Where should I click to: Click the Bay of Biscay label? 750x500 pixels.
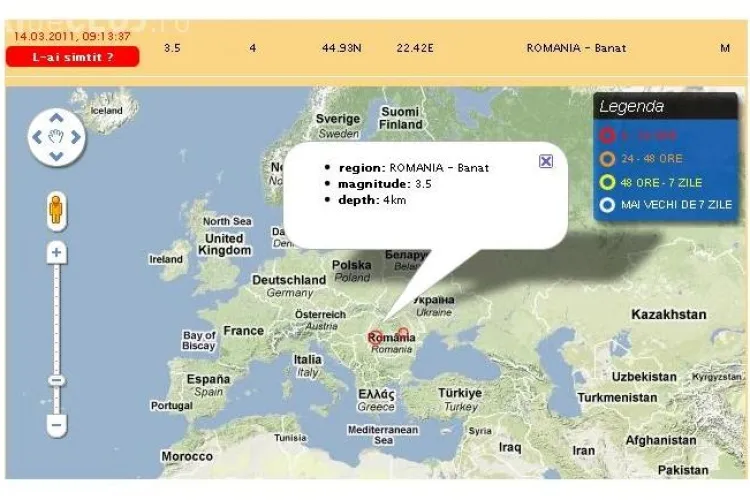coord(199,340)
